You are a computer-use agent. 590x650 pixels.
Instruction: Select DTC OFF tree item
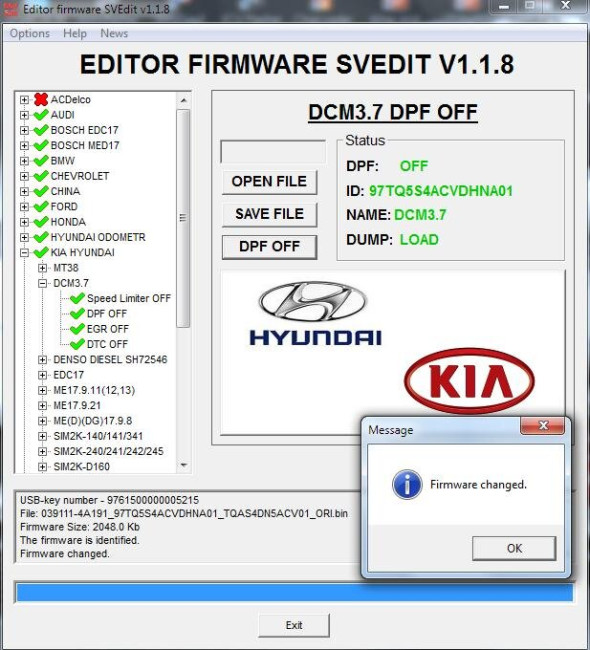pyautogui.click(x=107, y=344)
